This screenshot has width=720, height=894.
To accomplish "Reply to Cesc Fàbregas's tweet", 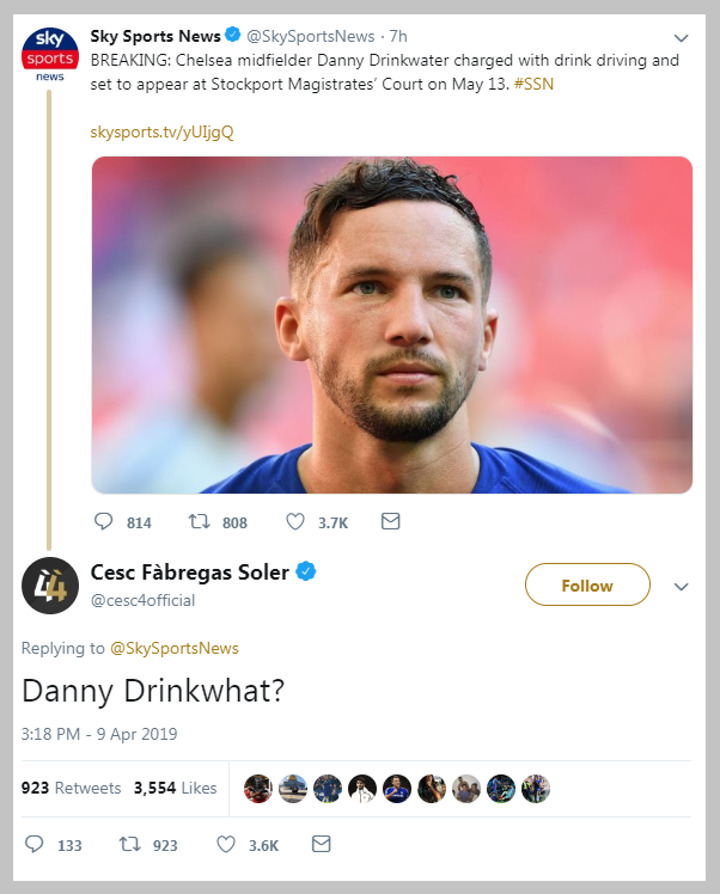I will point(34,845).
